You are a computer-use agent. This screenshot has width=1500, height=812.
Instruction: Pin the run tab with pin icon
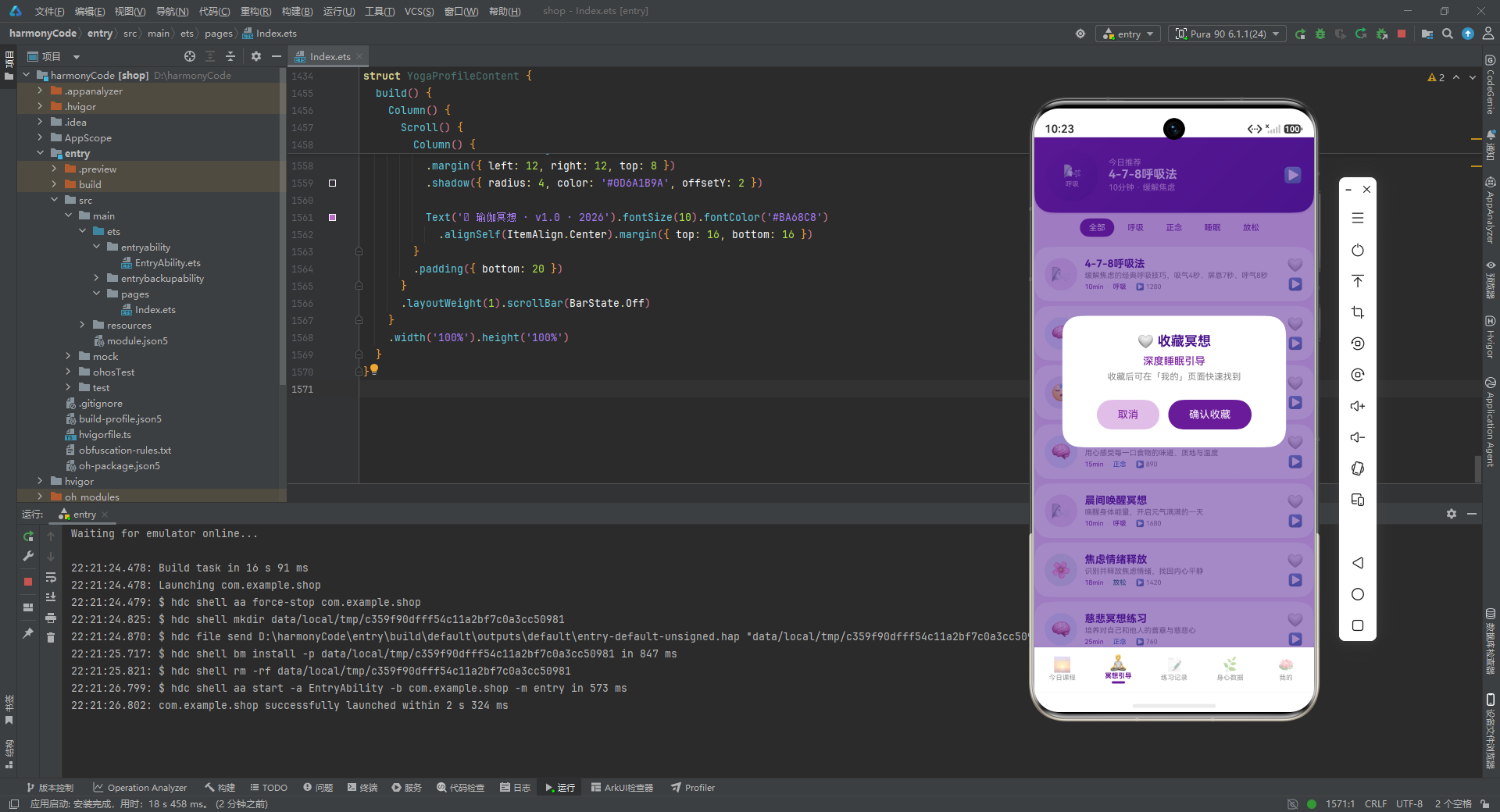point(28,633)
